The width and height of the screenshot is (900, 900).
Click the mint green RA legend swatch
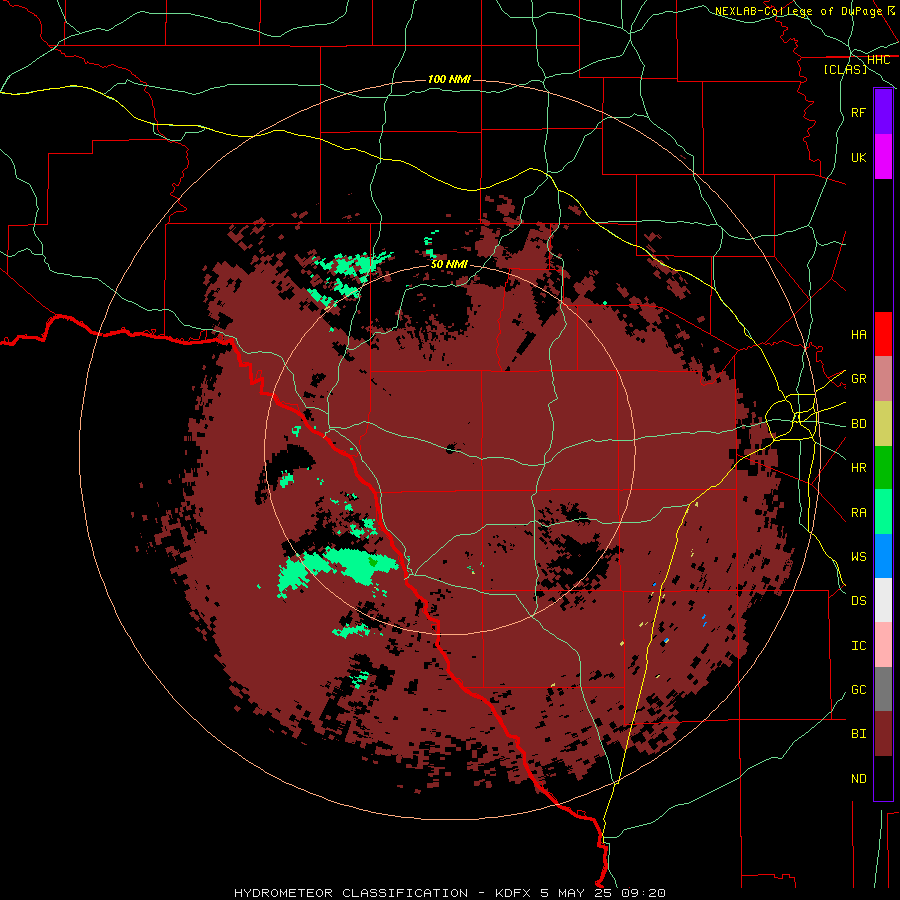point(883,512)
